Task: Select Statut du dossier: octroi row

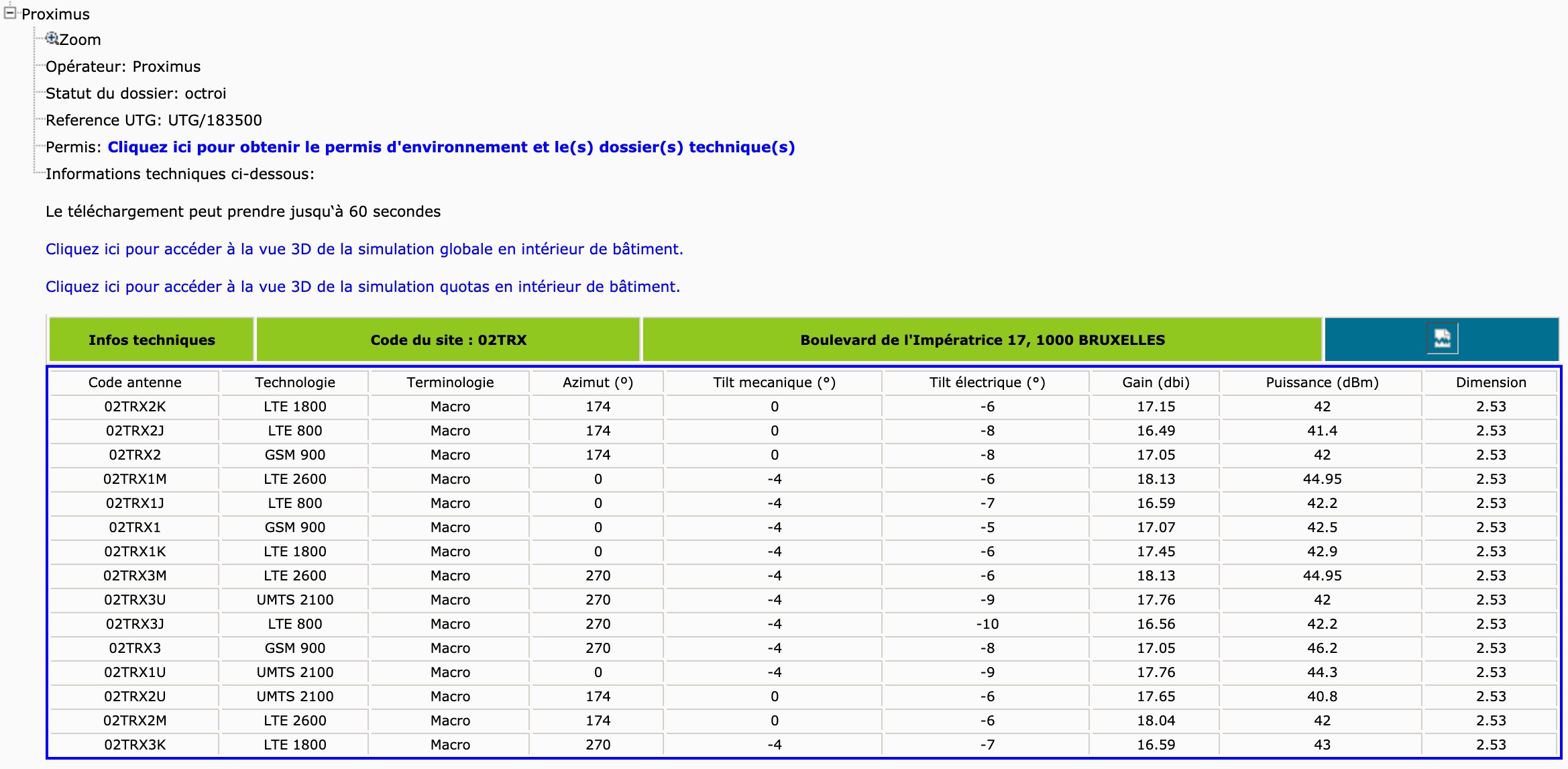Action: (136, 93)
